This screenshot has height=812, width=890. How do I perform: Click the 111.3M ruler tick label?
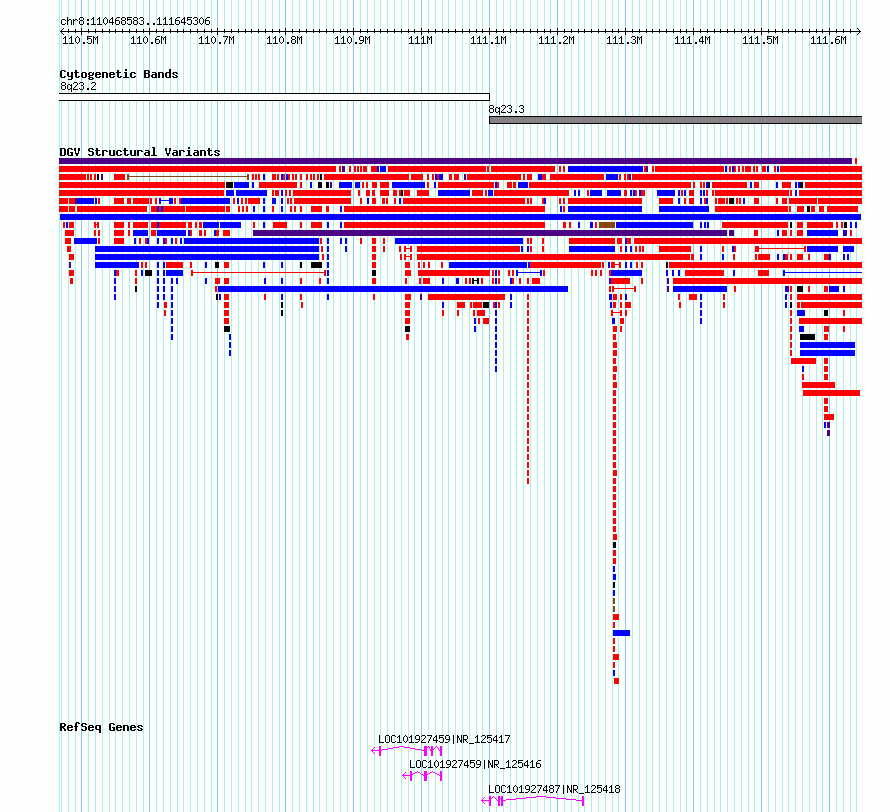point(624,40)
